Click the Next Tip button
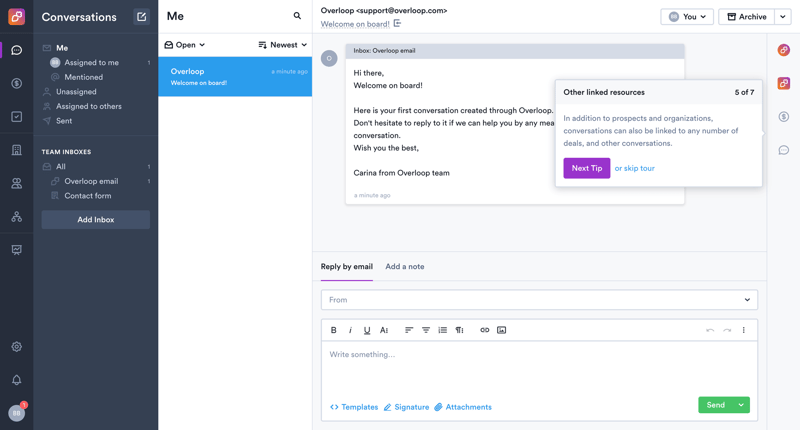The width and height of the screenshot is (800, 430). [x=587, y=168]
